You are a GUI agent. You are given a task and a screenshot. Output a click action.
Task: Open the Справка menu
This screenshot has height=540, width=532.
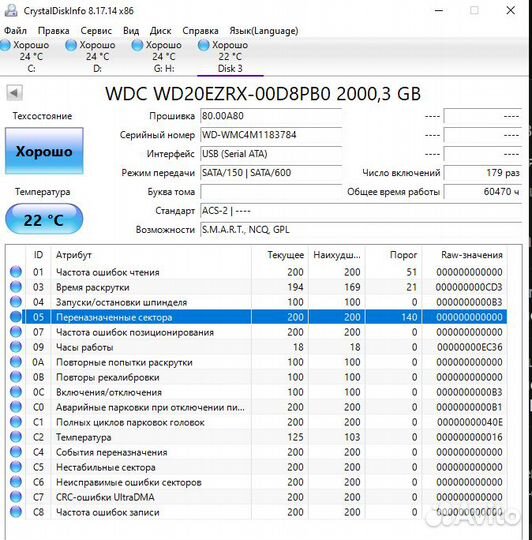(200, 31)
